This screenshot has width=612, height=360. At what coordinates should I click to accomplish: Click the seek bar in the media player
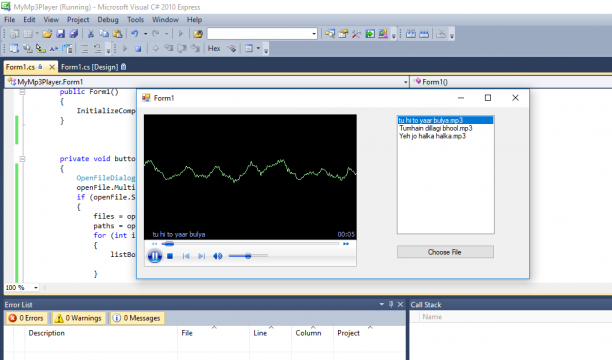[x=251, y=244]
